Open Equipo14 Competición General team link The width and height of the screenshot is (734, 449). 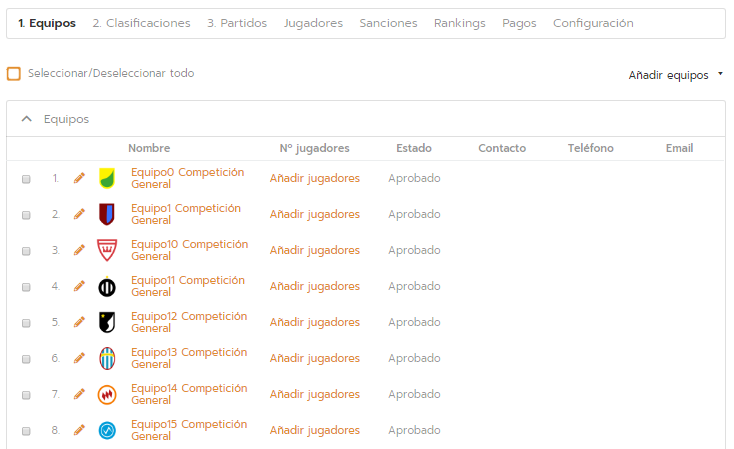pos(189,394)
